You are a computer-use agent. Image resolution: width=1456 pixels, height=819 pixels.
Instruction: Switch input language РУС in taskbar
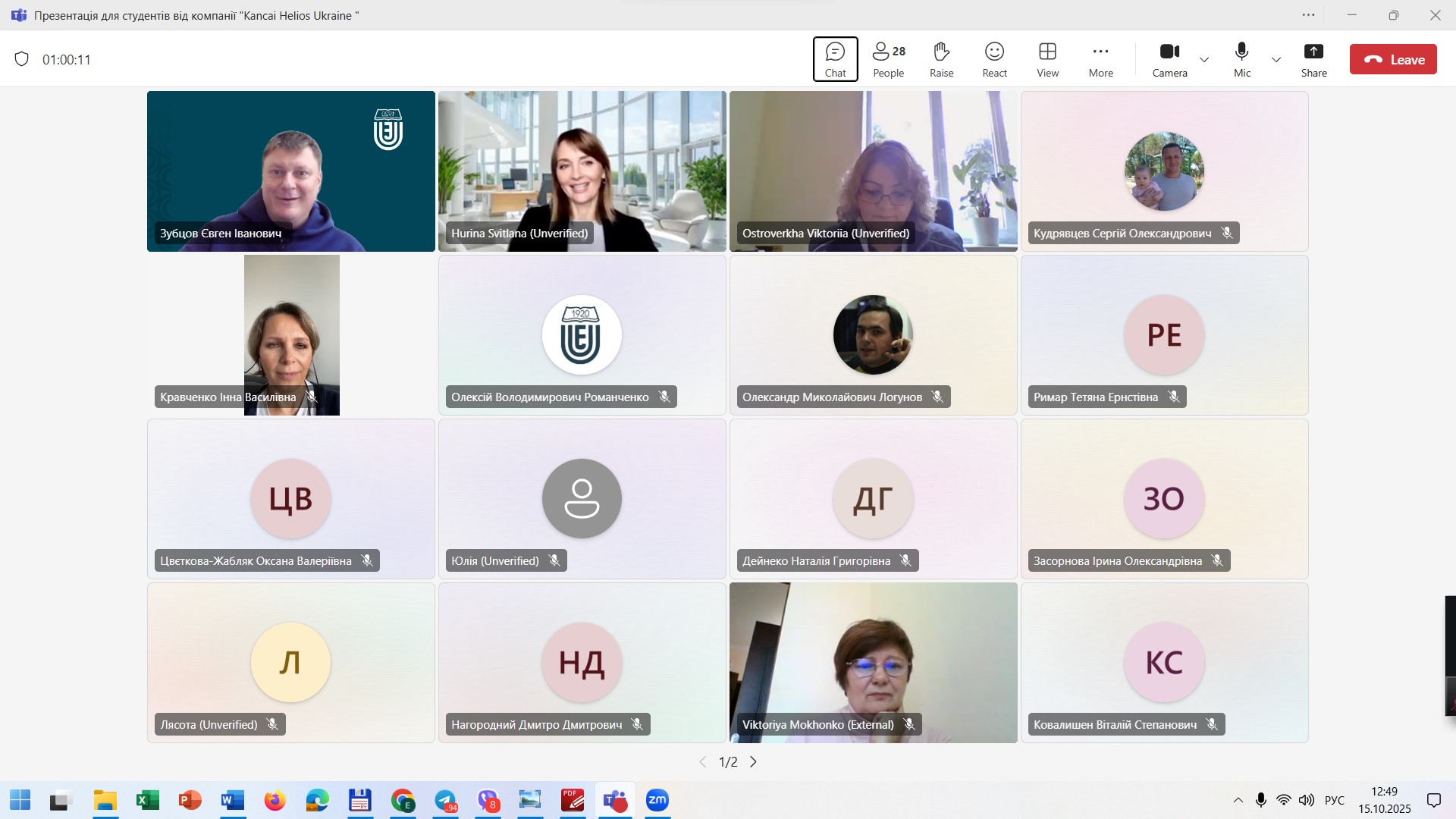pos(1334,800)
